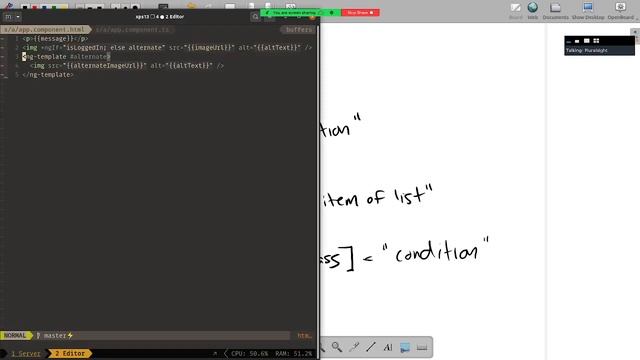Click the NORMAL mode indicator
The height and width of the screenshot is (360, 640).
15,336
